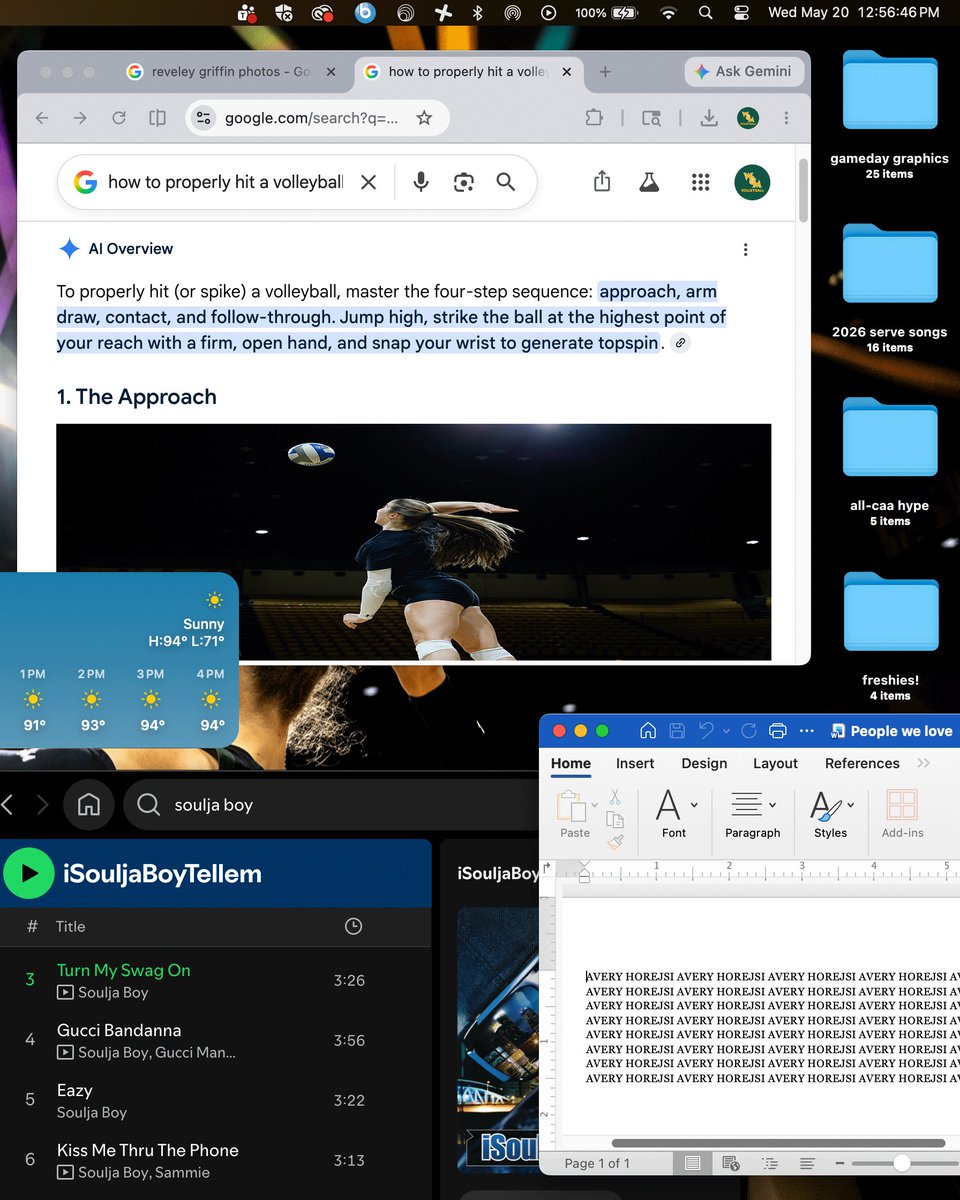
Task: Open Search Labs flask icon
Action: click(x=650, y=182)
